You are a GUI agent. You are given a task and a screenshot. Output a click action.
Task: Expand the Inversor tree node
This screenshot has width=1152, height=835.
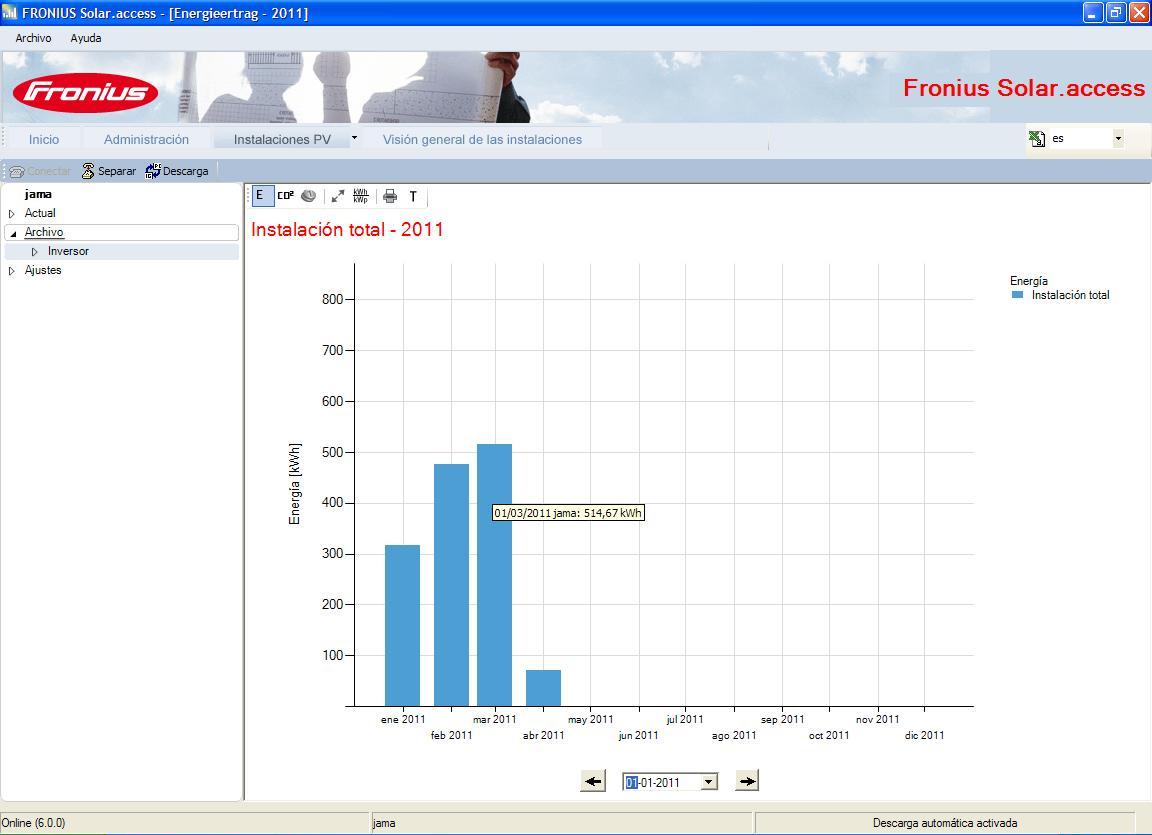coord(35,252)
